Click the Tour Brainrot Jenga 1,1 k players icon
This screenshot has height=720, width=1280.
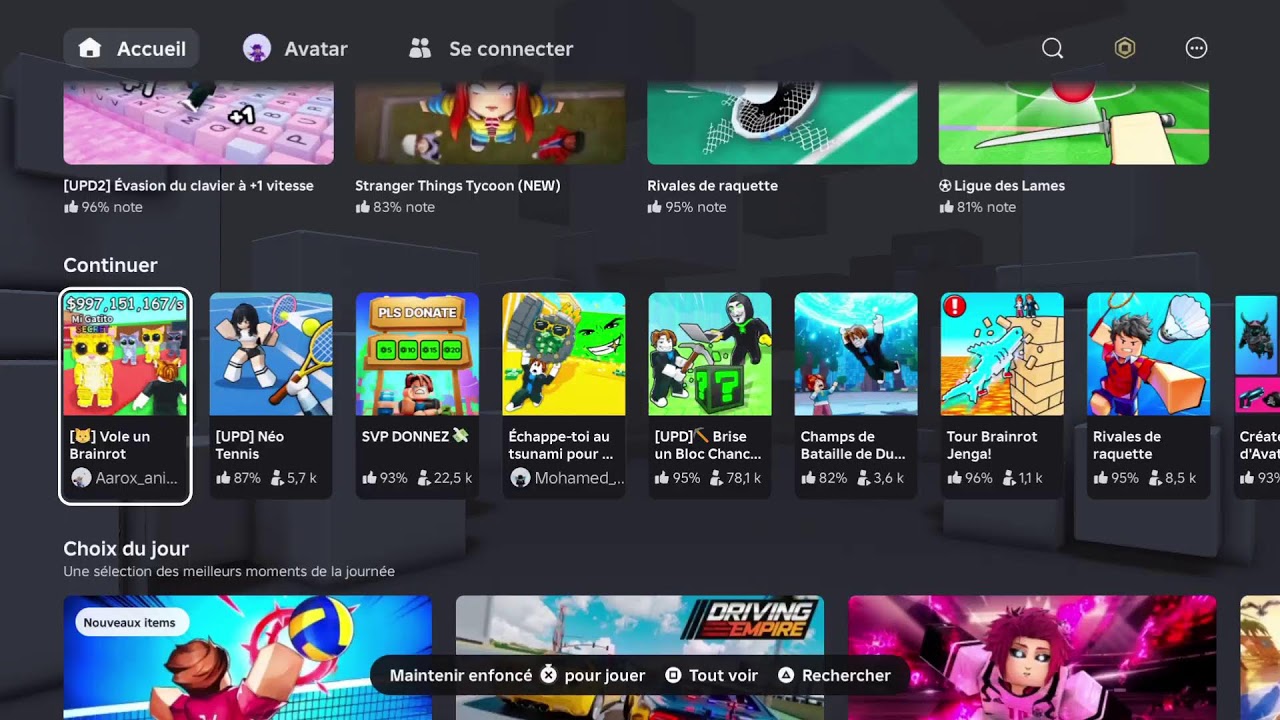1009,478
